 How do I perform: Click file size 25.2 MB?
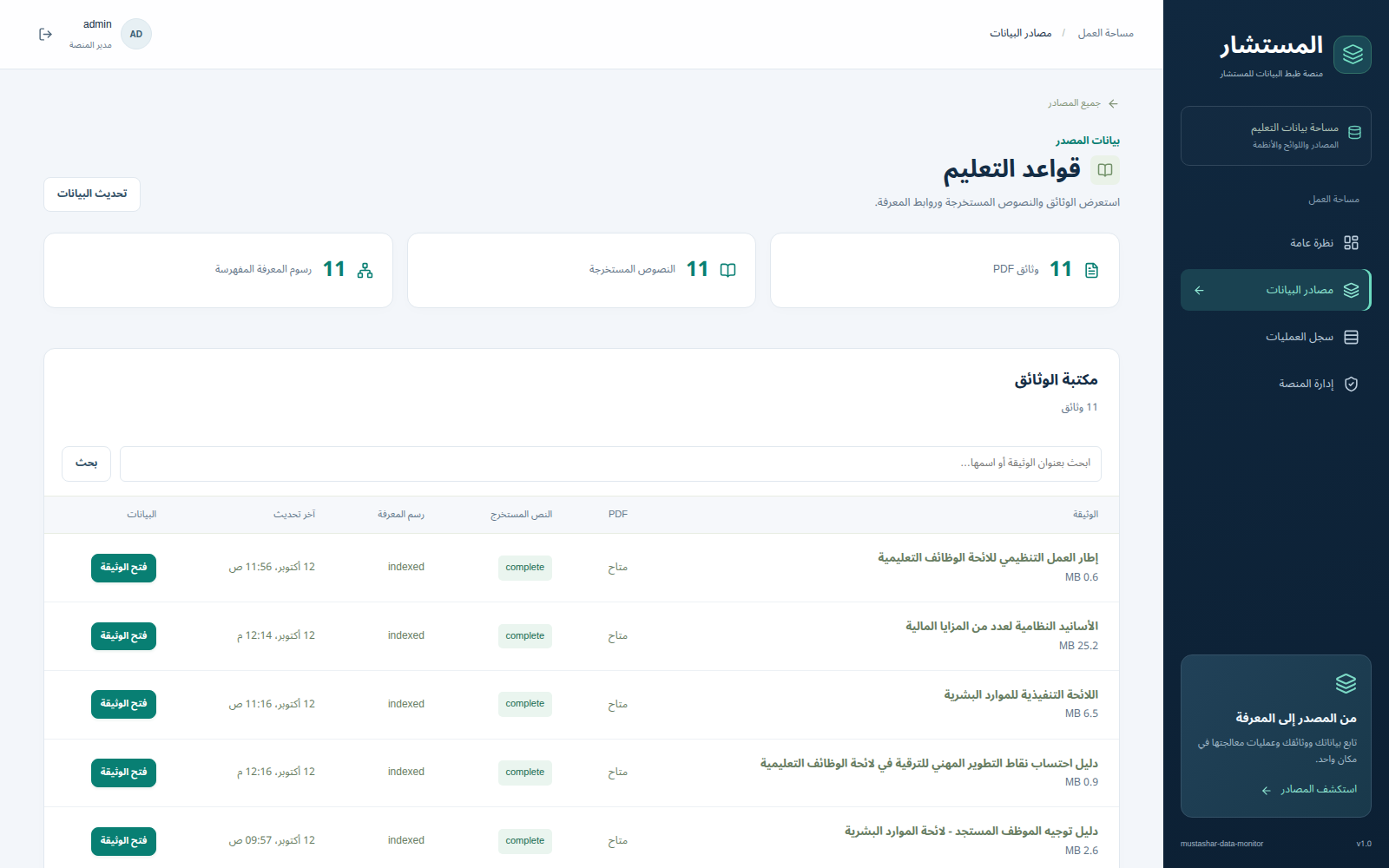(1078, 646)
